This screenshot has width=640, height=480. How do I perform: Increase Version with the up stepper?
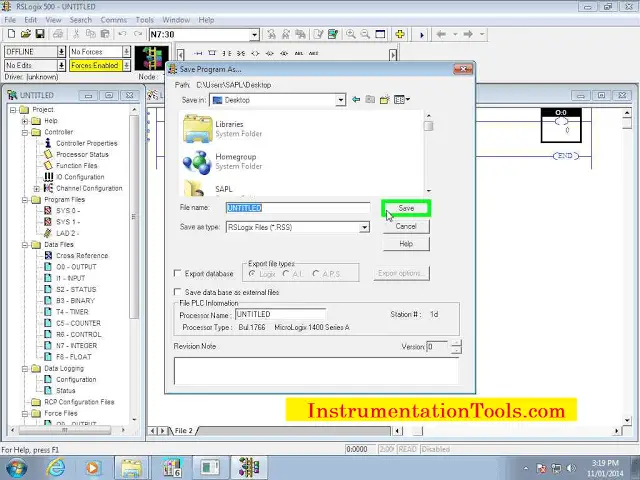click(x=457, y=343)
